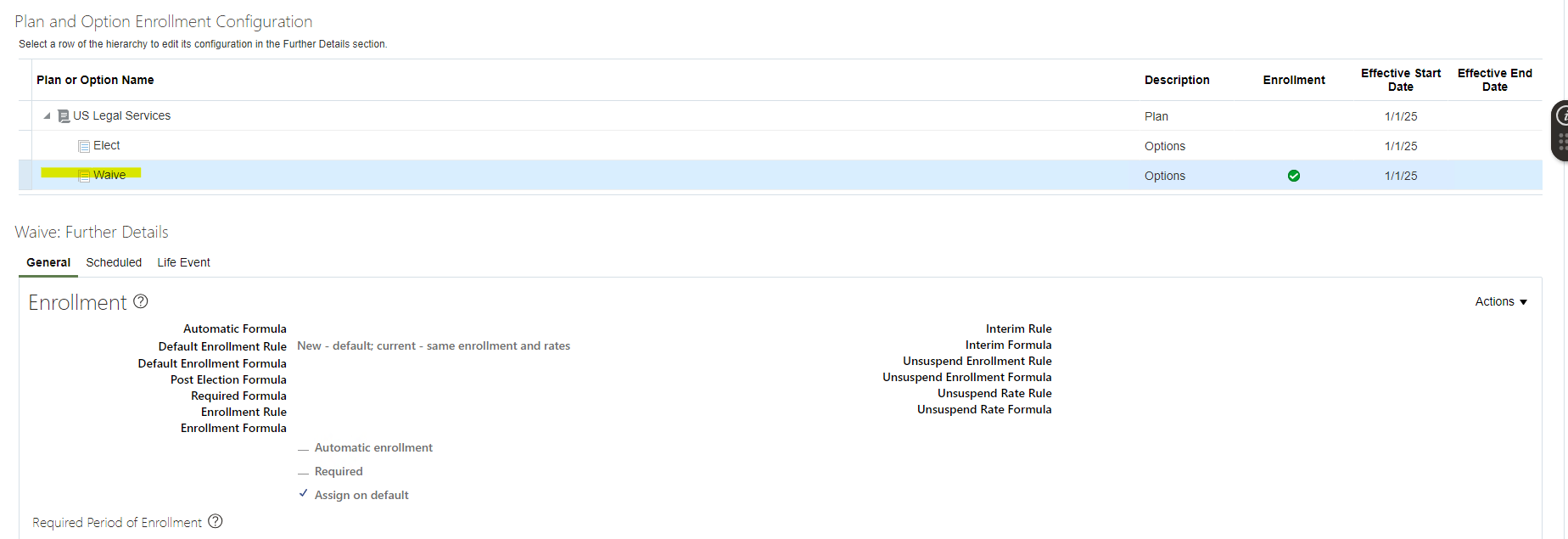
Task: Click the Default Enrollment Formula label
Action: click(212, 363)
